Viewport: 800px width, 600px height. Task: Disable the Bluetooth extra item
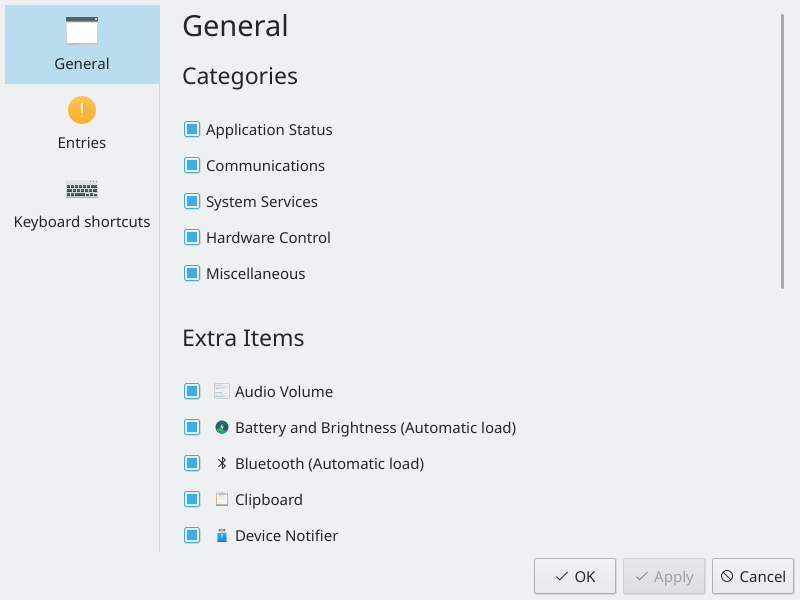pyautogui.click(x=191, y=463)
